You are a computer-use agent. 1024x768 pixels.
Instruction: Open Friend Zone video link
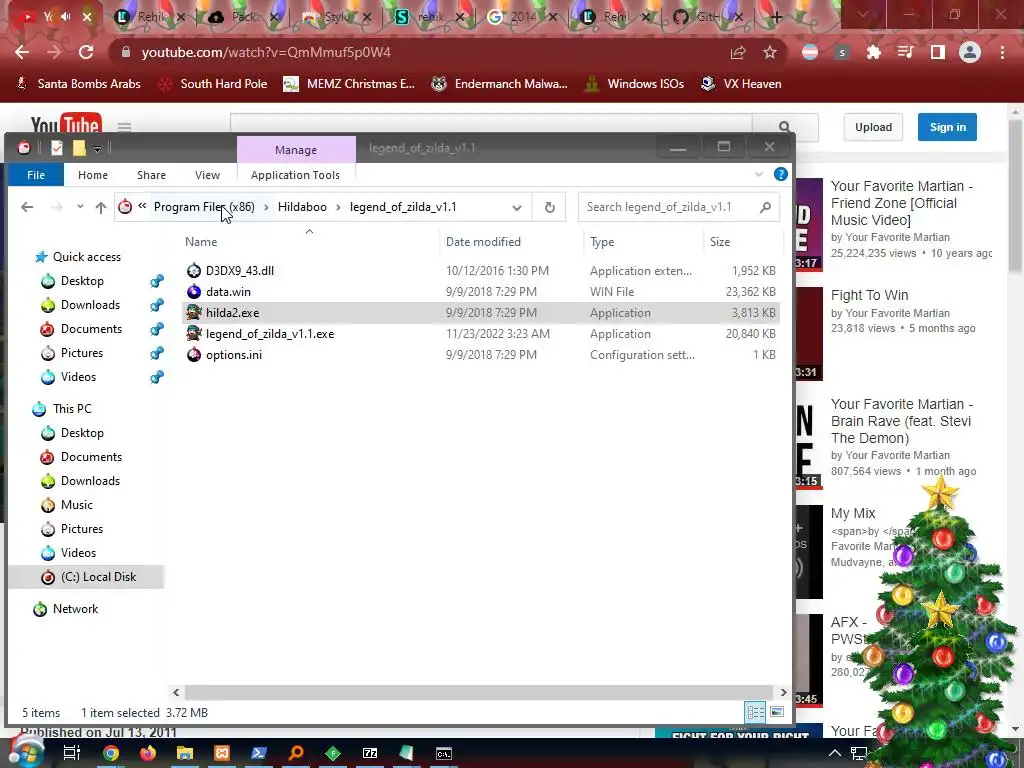coord(901,203)
